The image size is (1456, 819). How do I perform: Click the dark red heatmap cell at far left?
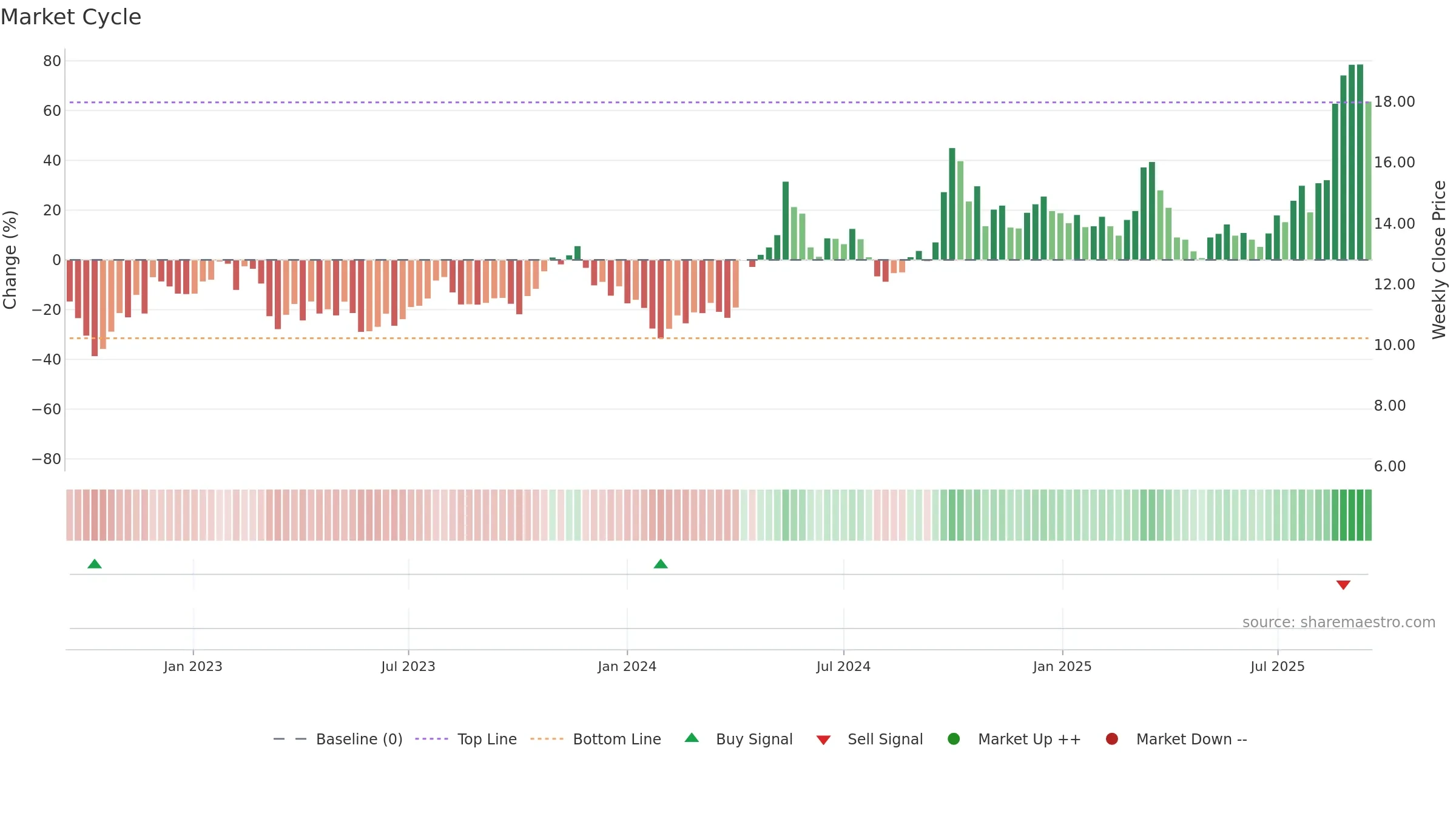[x=95, y=515]
